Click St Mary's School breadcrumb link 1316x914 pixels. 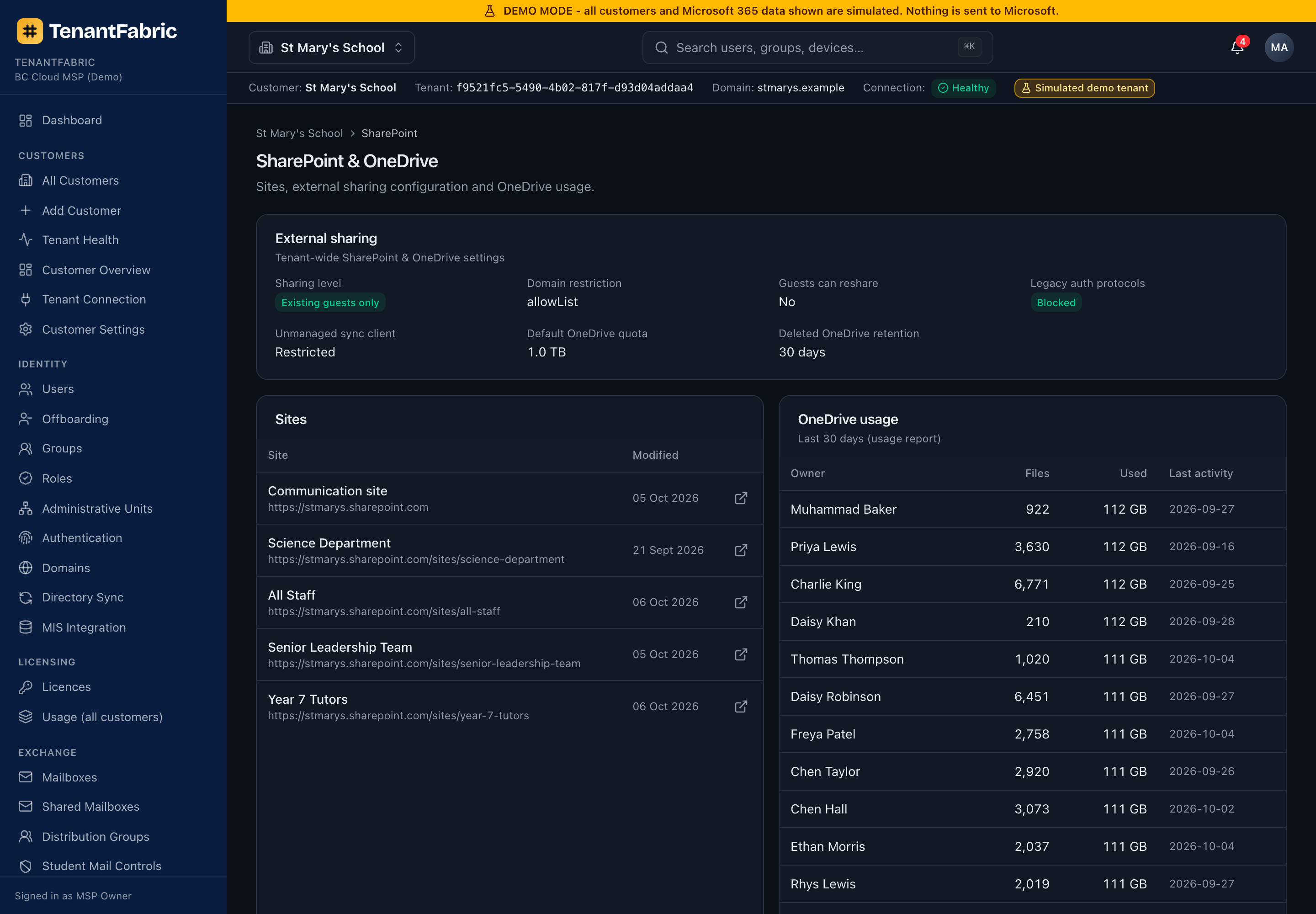click(299, 133)
